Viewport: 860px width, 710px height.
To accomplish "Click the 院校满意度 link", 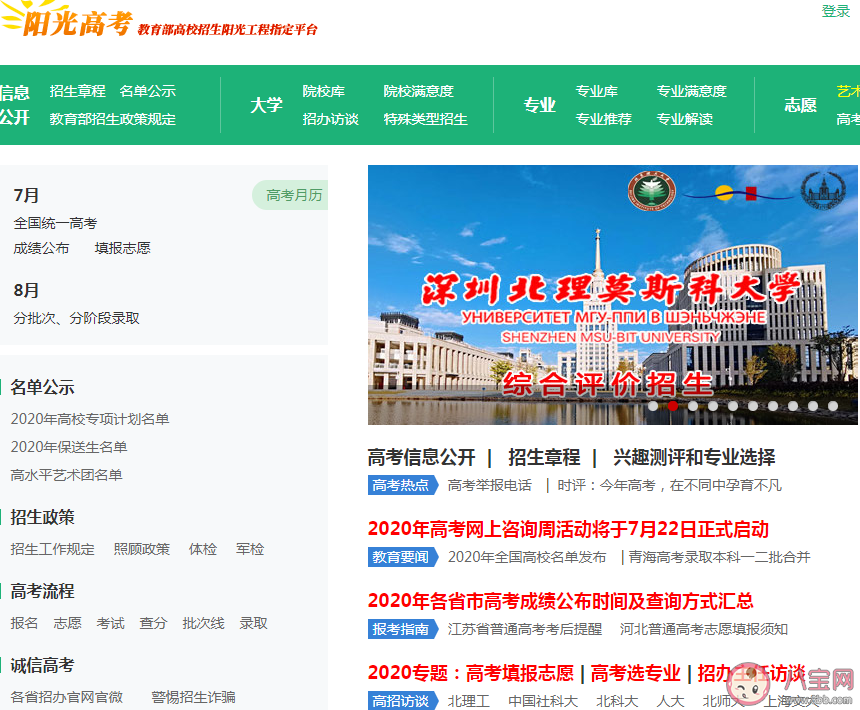I will [x=417, y=90].
